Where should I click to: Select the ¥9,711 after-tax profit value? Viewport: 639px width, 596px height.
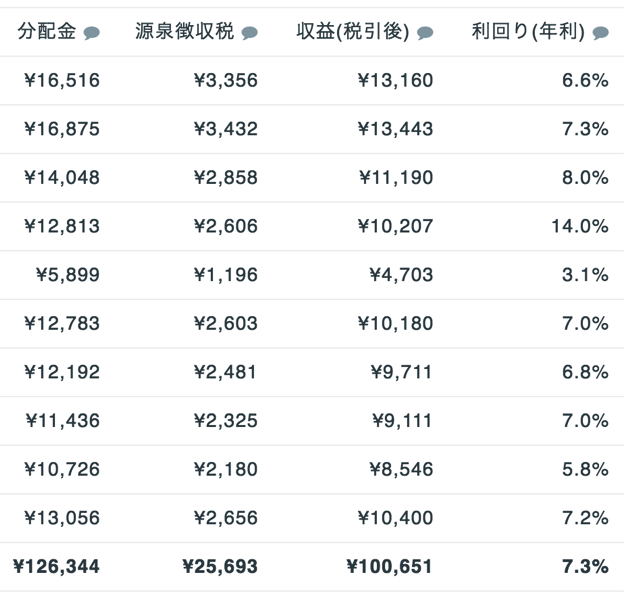tap(401, 372)
